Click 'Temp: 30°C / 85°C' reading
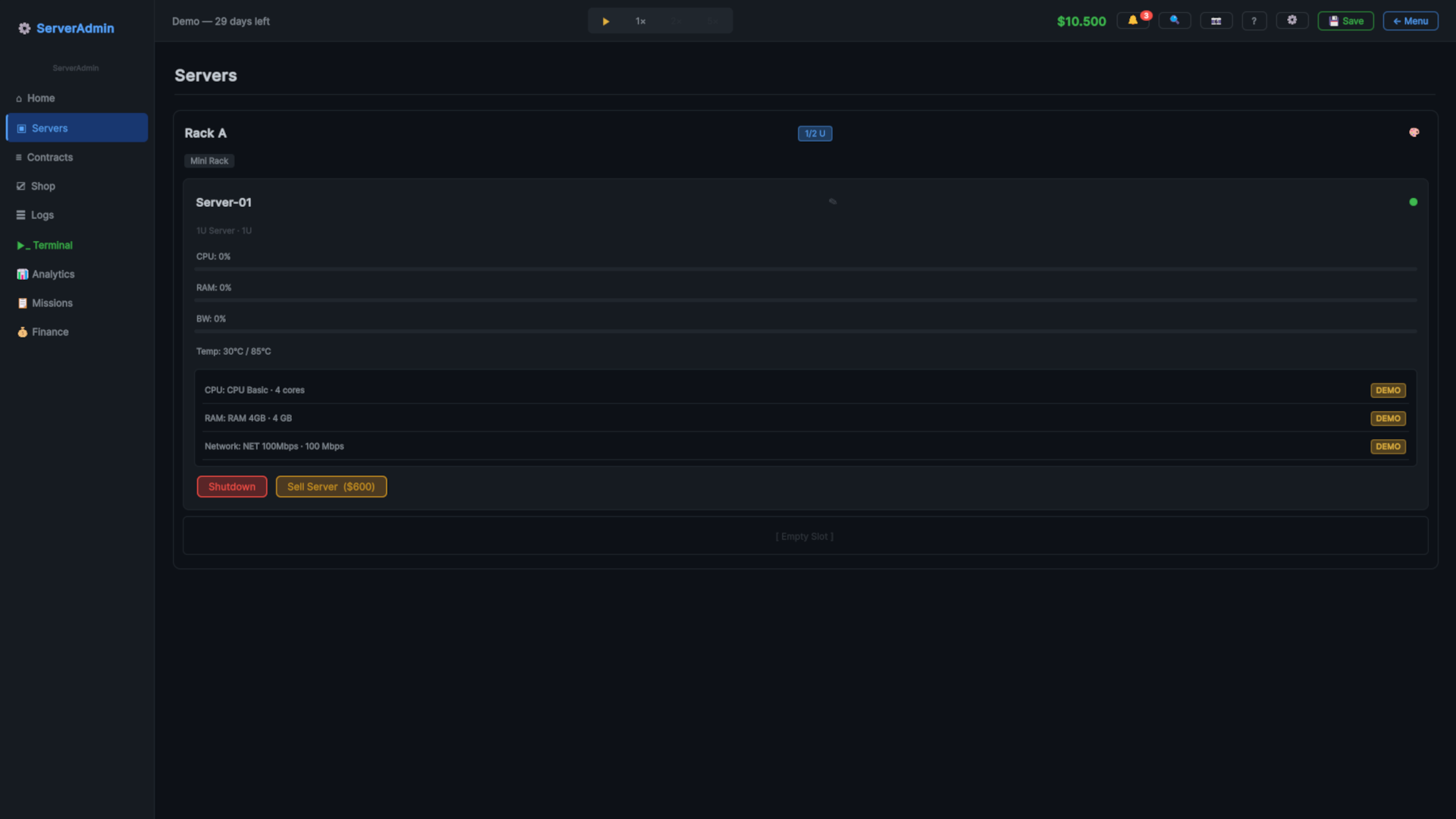This screenshot has height=819, width=1456. [x=234, y=352]
